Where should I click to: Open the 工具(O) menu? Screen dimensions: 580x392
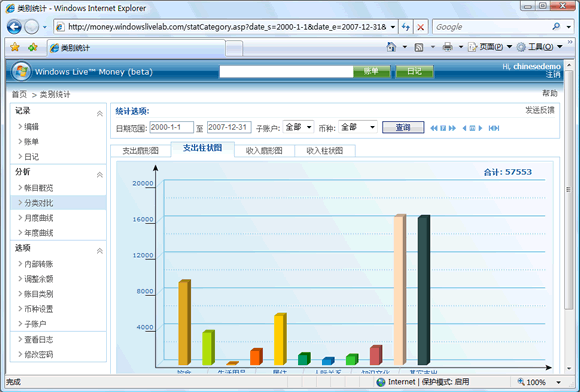tap(540, 47)
